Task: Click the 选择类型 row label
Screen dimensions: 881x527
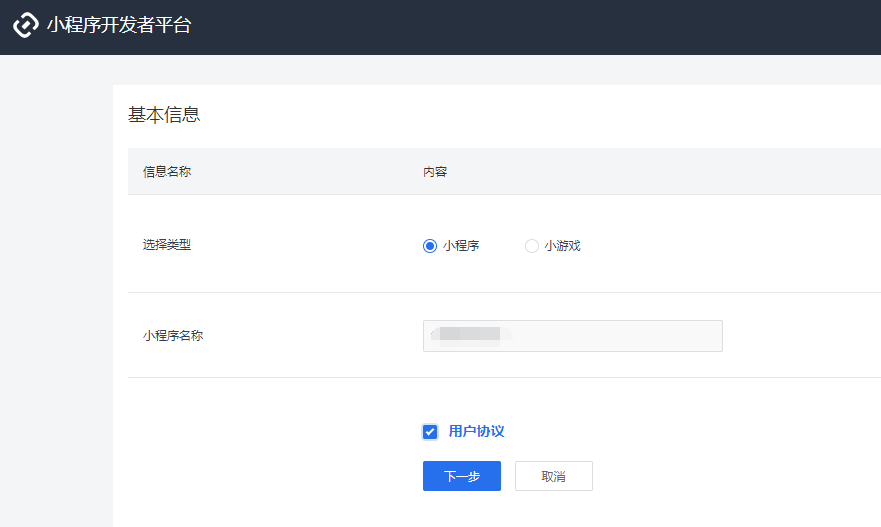Action: click(167, 245)
